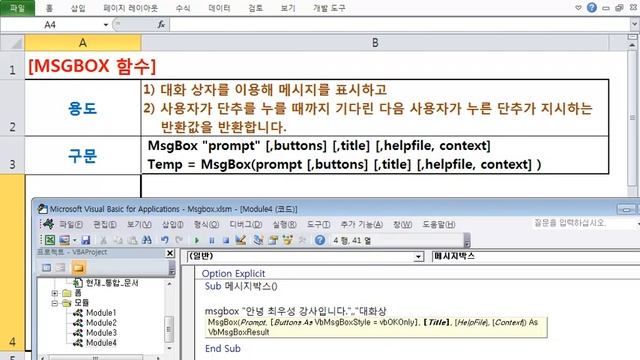Open the Name Box dropdown arrow
The width and height of the screenshot is (640, 360).
pos(106,25)
